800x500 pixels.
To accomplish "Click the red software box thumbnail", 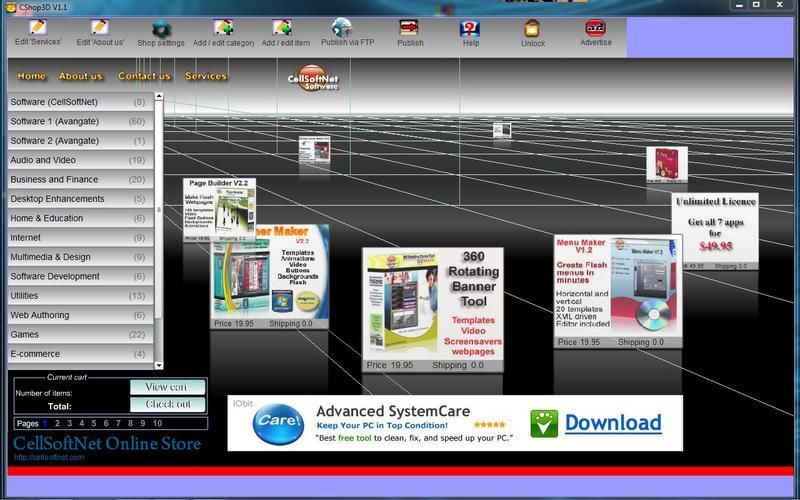I will coord(667,164).
